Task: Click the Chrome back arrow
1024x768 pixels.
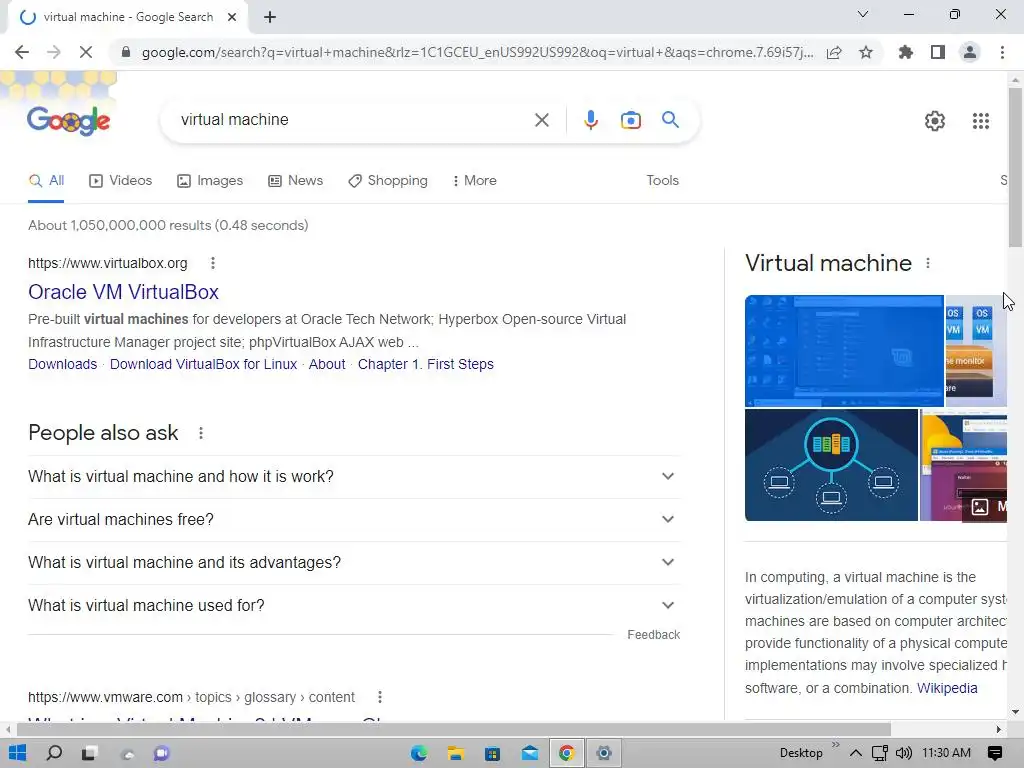Action: [x=22, y=52]
